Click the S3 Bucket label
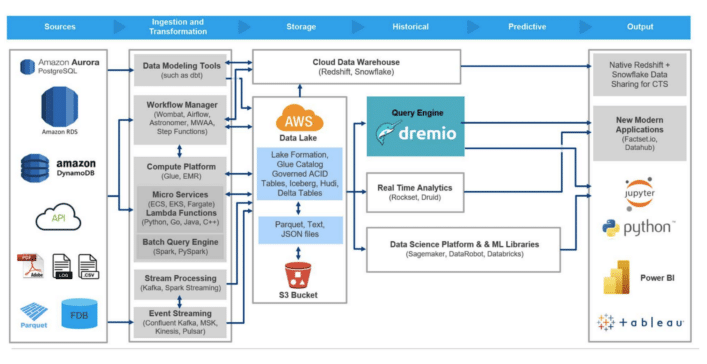707x364 pixels. pyautogui.click(x=298, y=295)
